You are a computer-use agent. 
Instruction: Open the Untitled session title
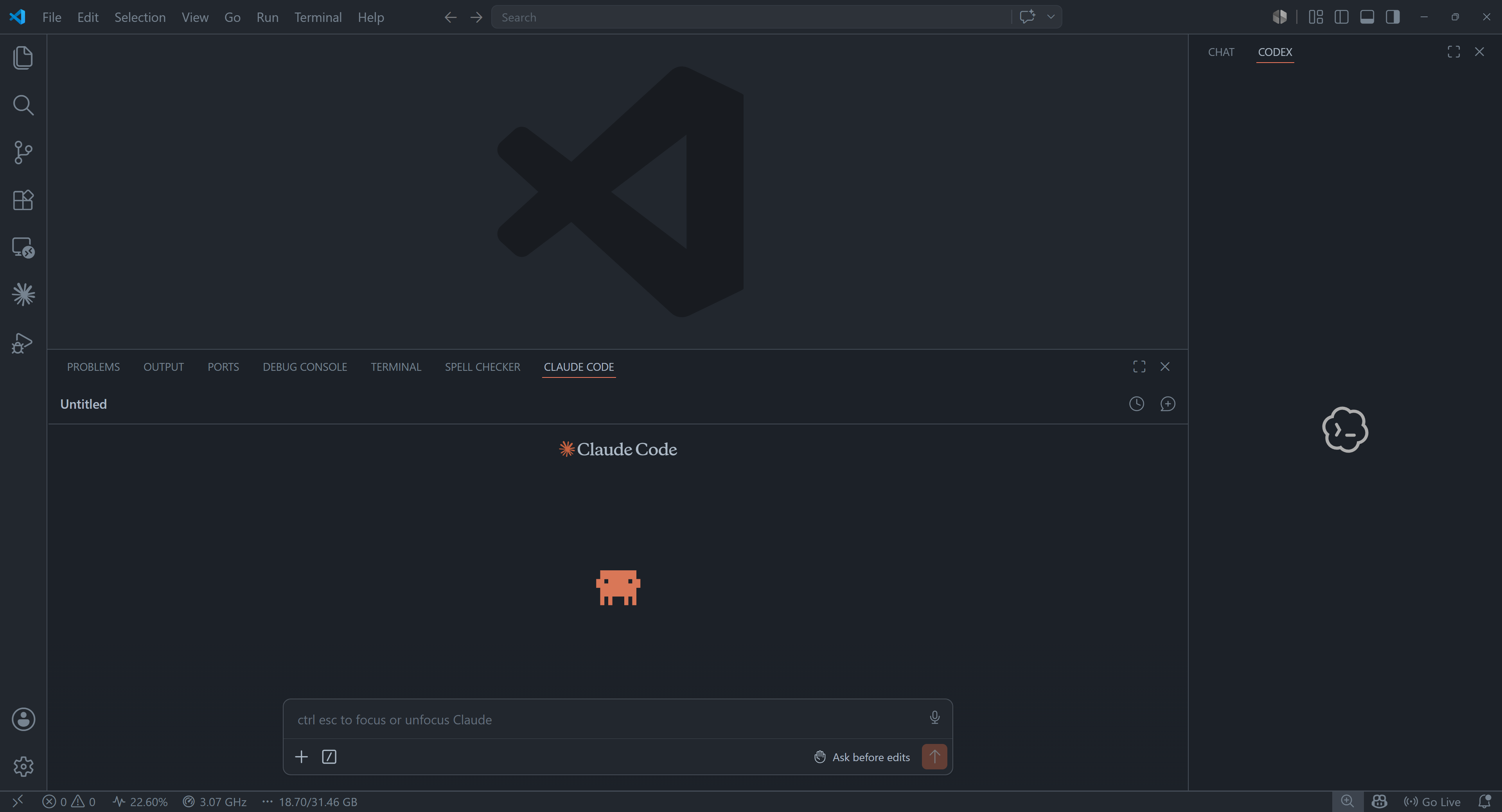pyautogui.click(x=83, y=404)
